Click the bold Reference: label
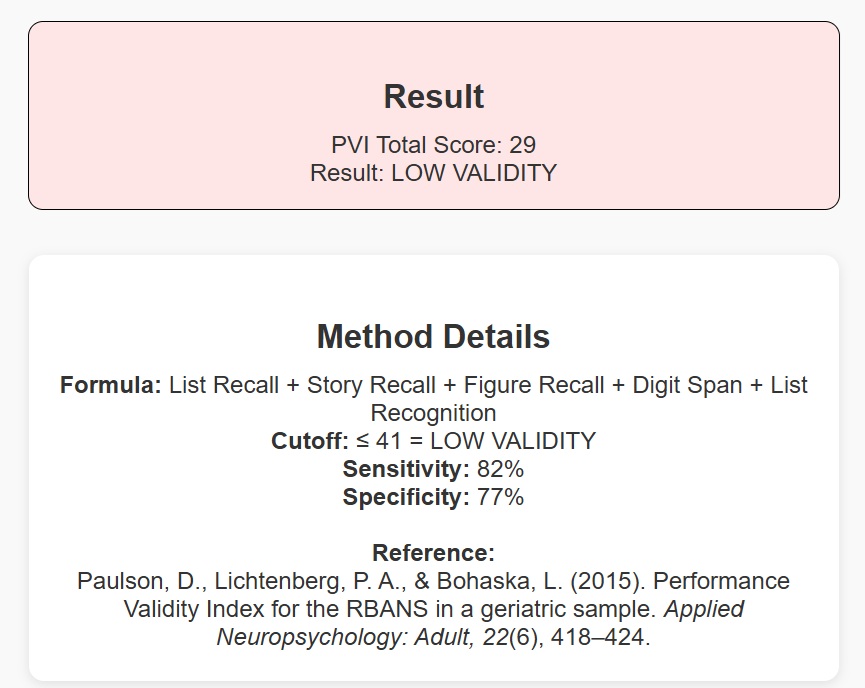The width and height of the screenshot is (865, 688). click(x=433, y=553)
